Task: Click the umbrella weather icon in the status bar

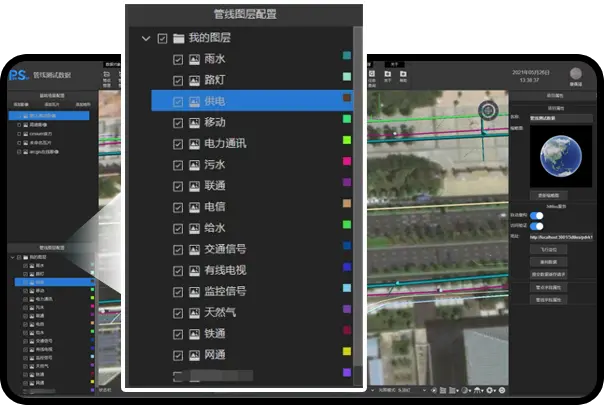Action: coord(477,390)
